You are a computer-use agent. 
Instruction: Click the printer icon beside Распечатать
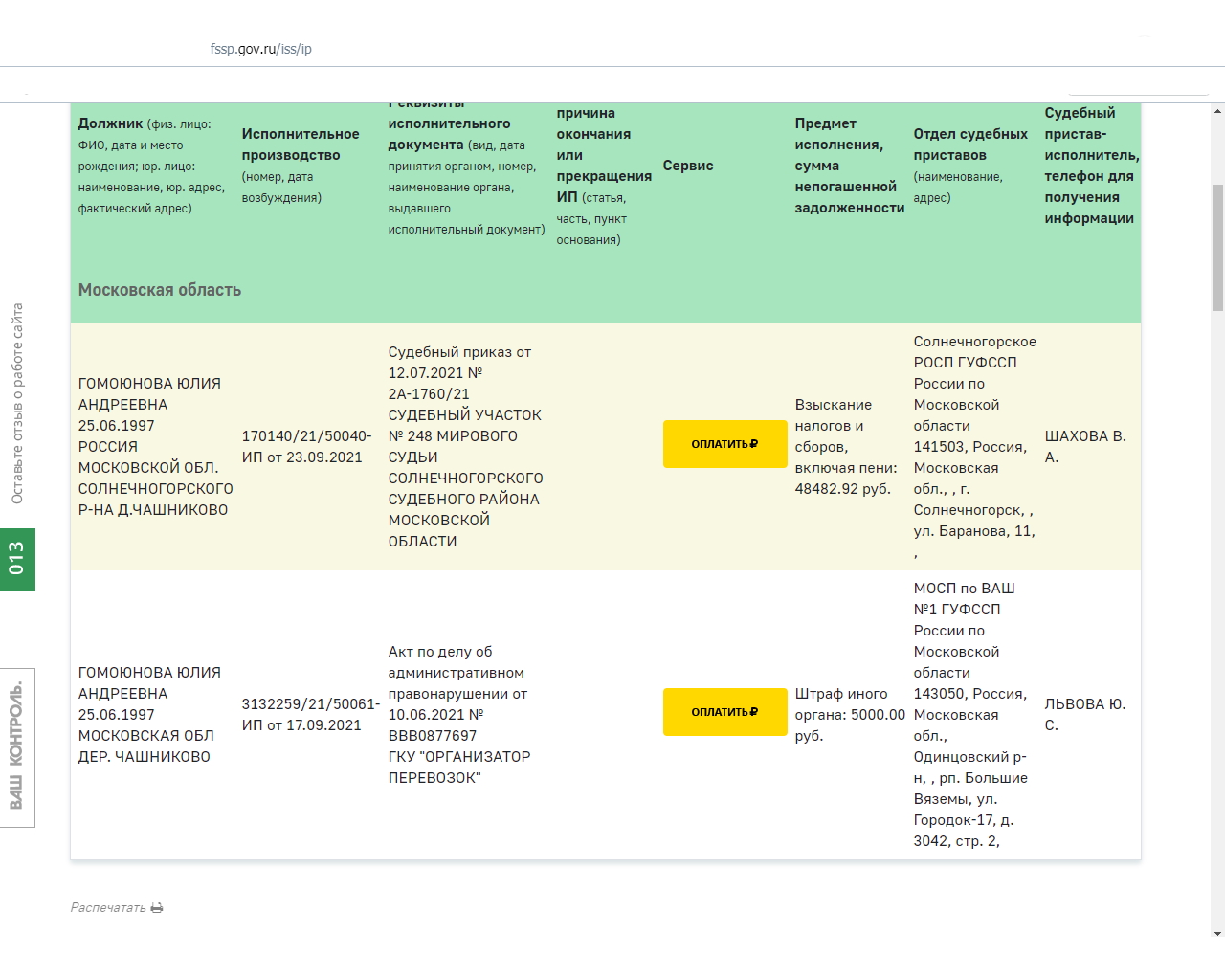tap(157, 907)
